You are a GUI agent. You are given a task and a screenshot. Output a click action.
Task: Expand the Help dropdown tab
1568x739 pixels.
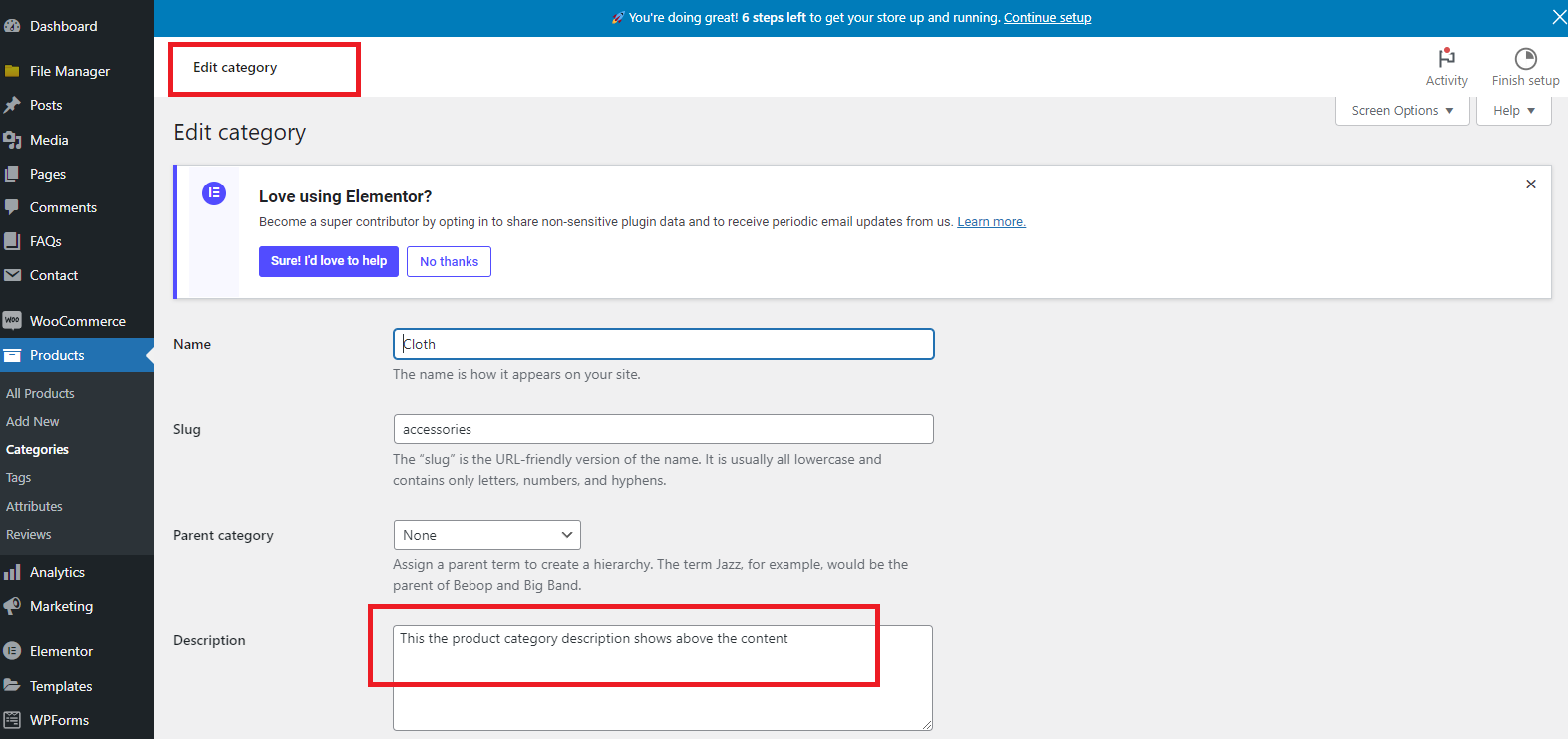(1514, 111)
